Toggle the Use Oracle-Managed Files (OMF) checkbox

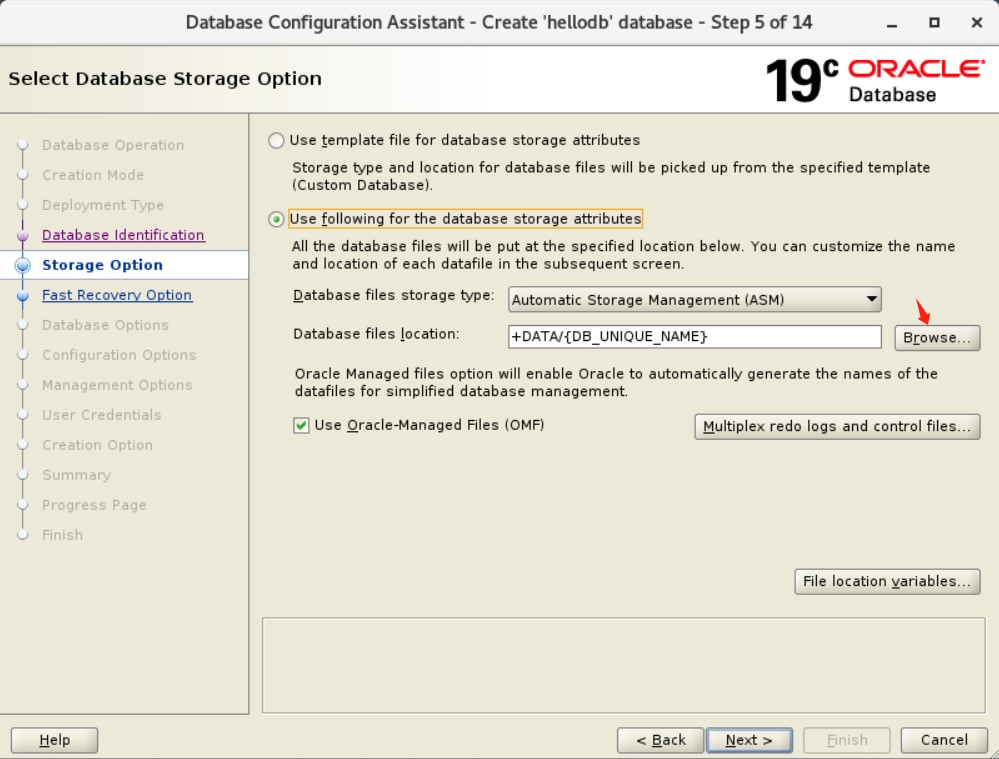301,425
